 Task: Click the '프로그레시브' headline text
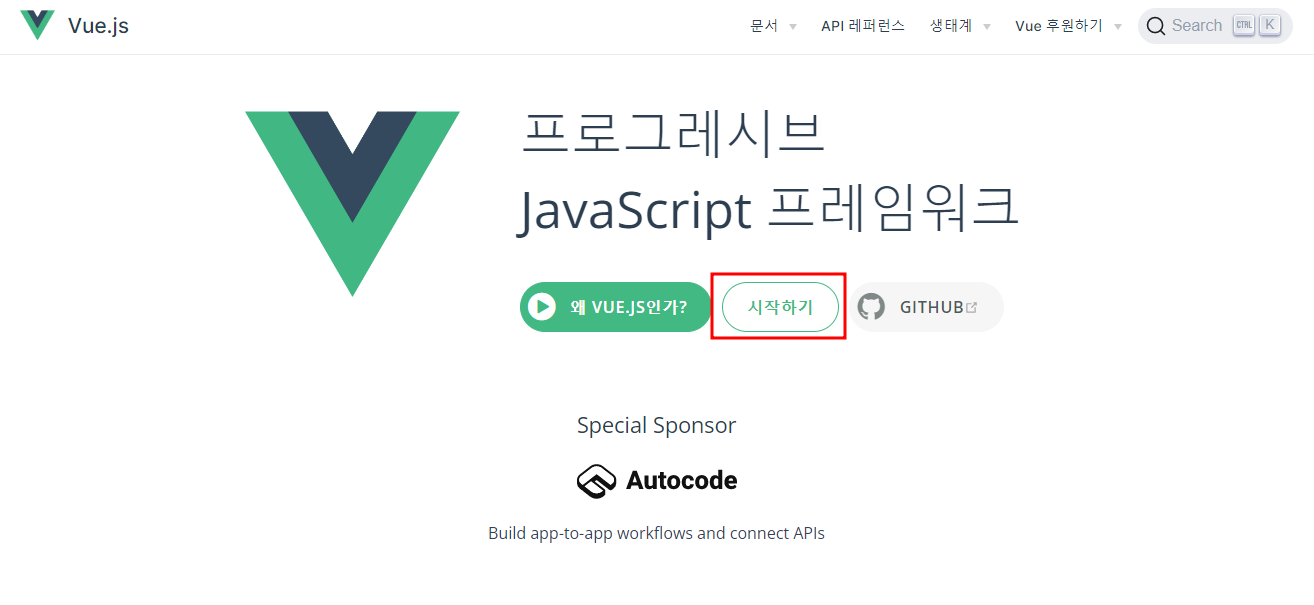tap(673, 133)
